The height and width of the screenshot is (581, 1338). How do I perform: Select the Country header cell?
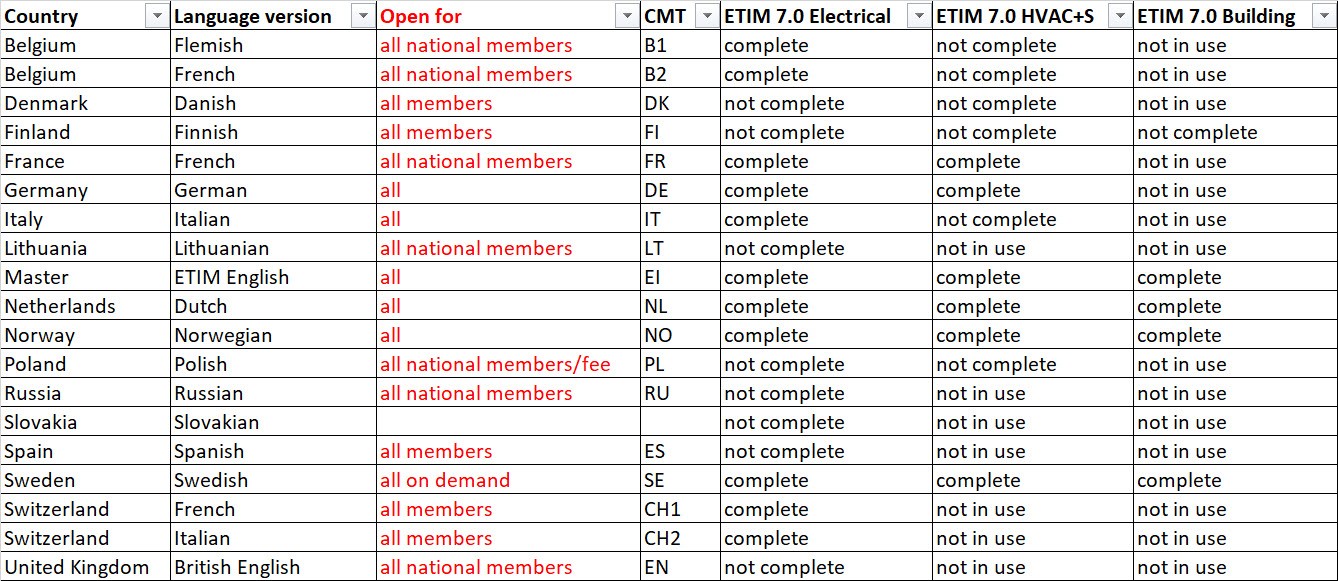(85, 16)
